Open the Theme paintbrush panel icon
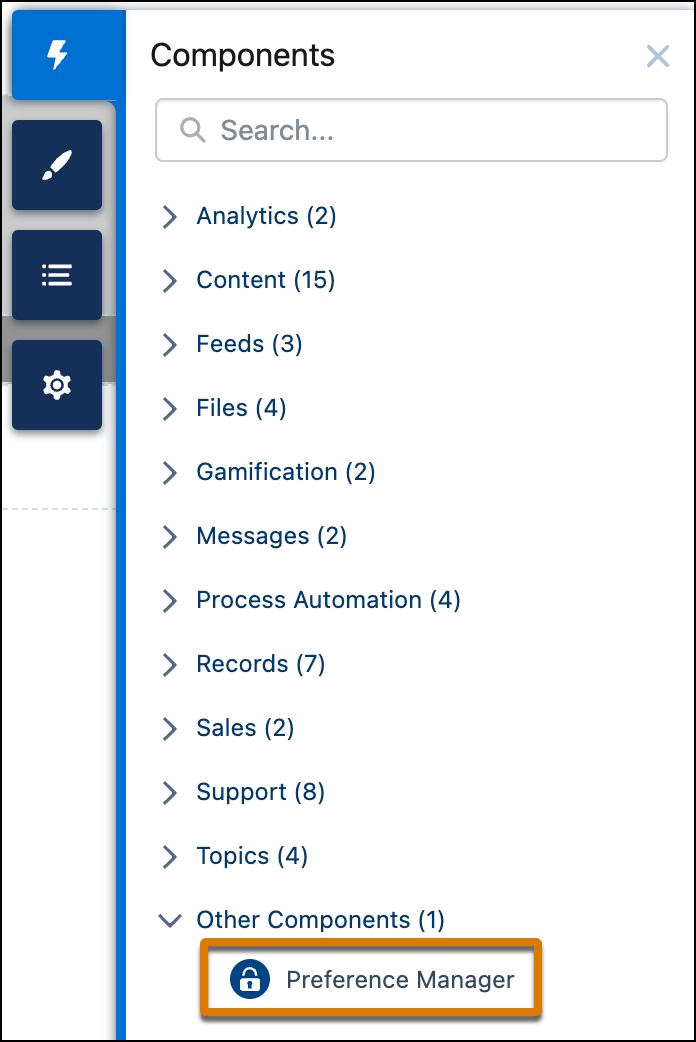696x1042 pixels. 56,165
